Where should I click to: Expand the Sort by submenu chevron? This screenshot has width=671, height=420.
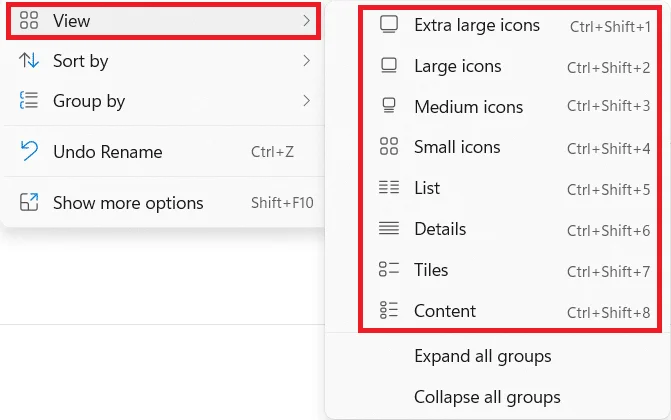tap(306, 61)
